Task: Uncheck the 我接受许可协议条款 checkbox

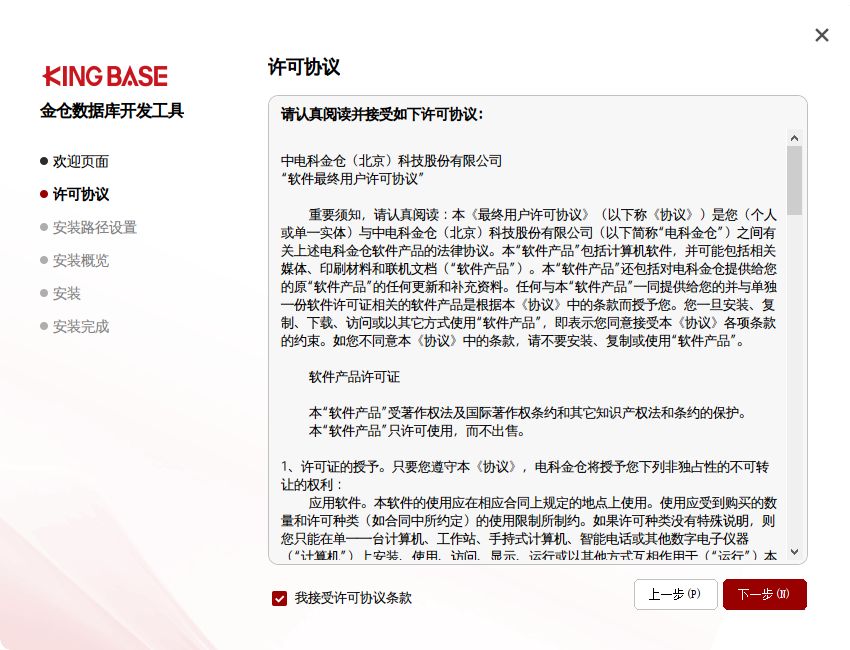Action: 279,598
